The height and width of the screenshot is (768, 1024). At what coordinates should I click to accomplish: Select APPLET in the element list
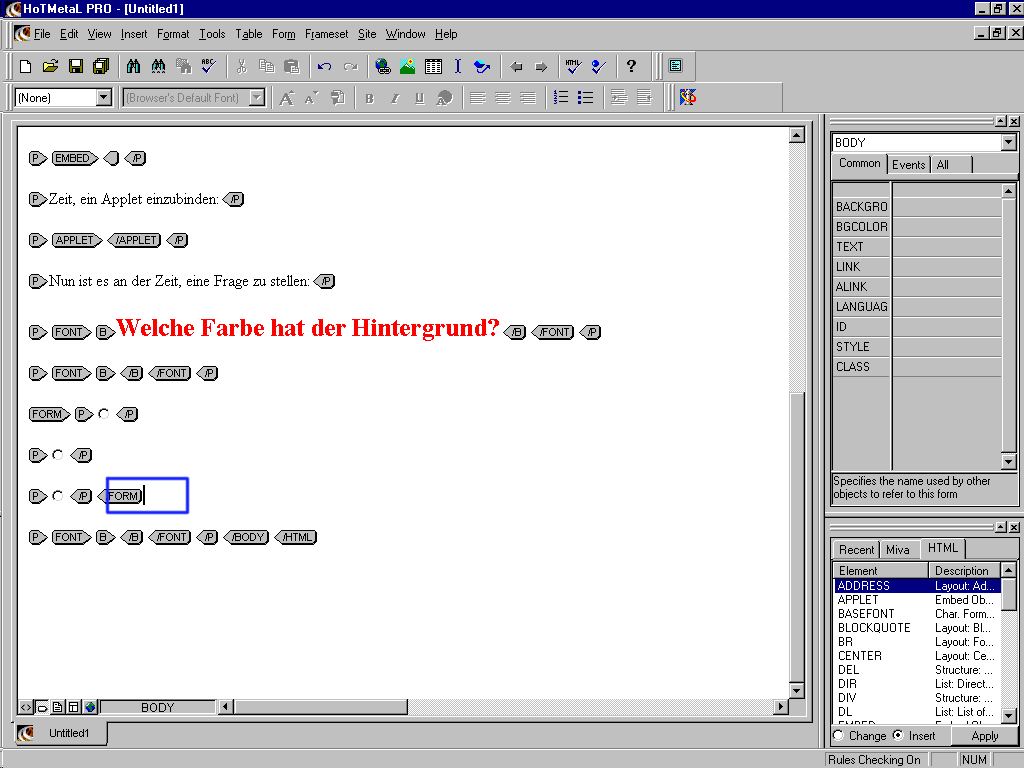click(858, 600)
